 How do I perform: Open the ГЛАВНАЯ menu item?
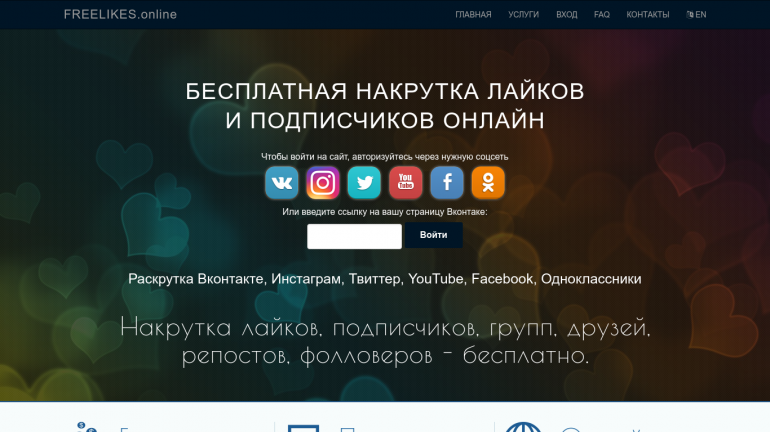473,15
